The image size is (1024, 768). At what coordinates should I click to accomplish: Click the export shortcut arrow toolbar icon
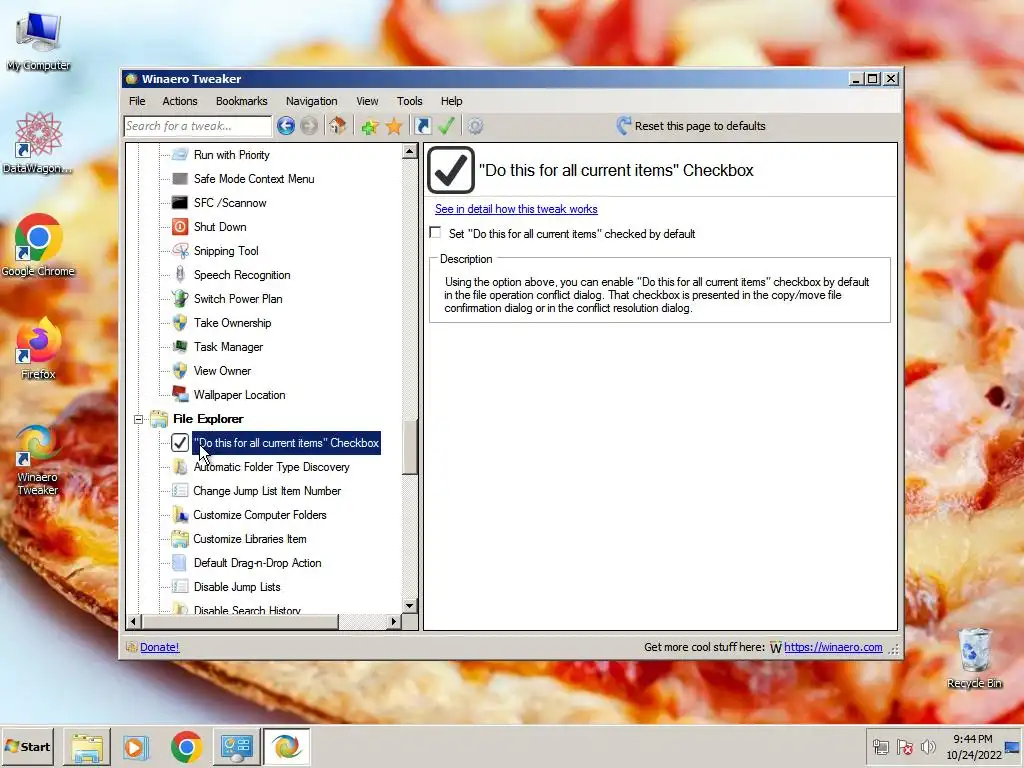[x=423, y=125]
